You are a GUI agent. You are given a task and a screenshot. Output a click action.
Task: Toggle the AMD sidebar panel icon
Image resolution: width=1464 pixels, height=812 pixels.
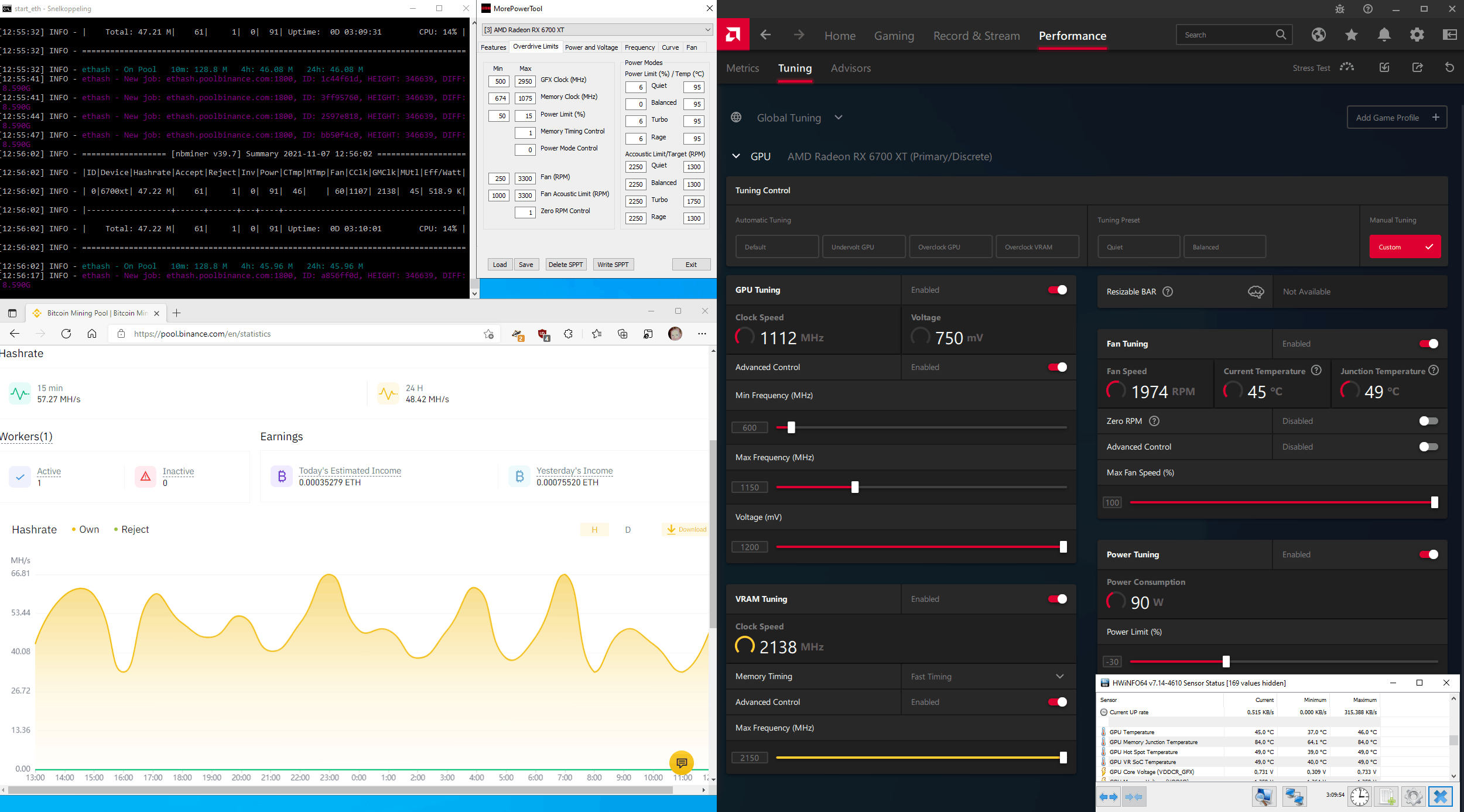click(1449, 35)
